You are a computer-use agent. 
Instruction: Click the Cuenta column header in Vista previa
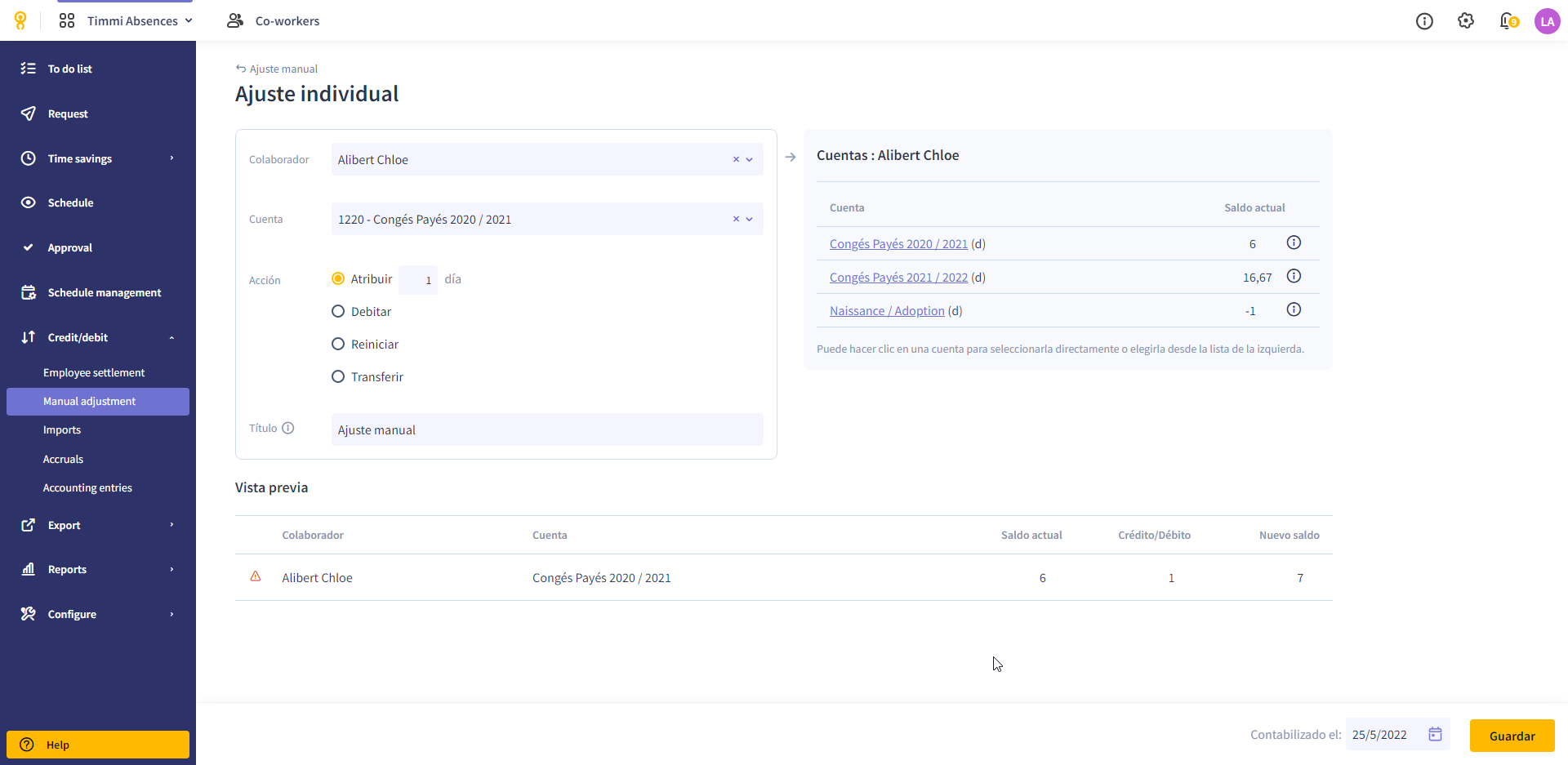point(550,536)
